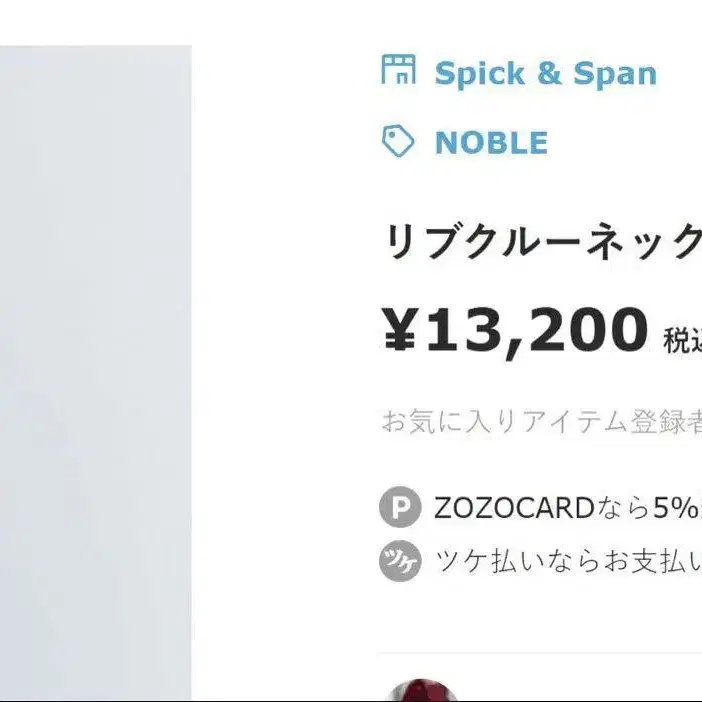702x702 pixels.
Task: Click the storefront icon beside Spick & Span
Action: click(x=398, y=69)
